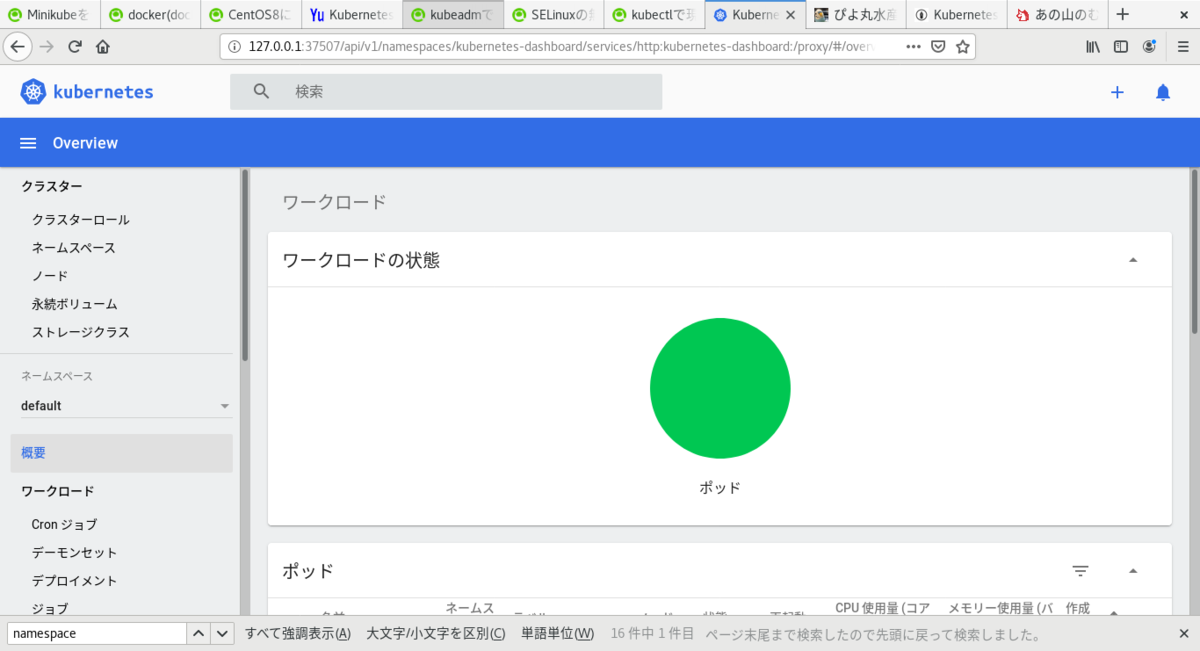Switch to the Minikube tab

tap(50, 15)
